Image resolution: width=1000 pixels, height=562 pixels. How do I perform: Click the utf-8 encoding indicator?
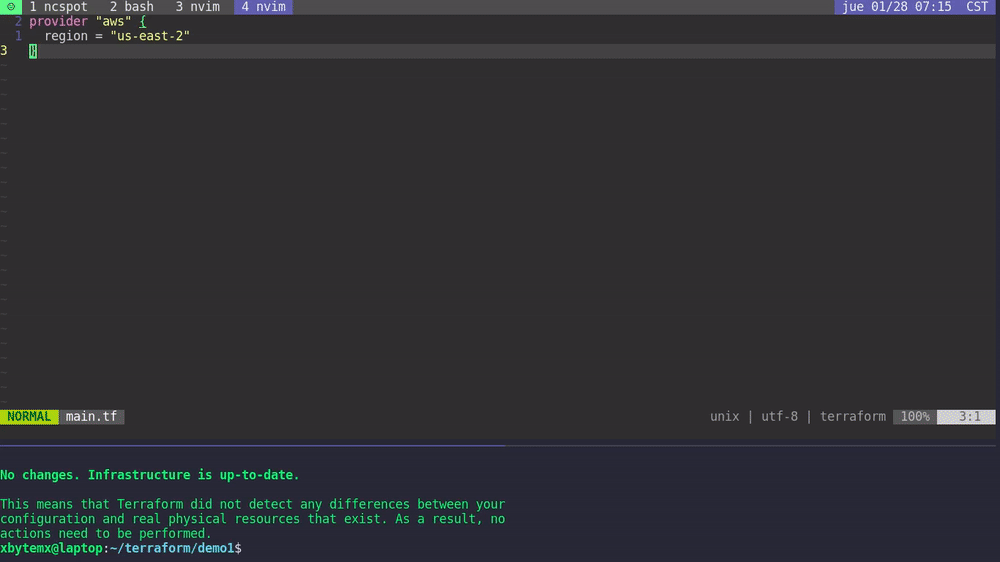coord(779,417)
